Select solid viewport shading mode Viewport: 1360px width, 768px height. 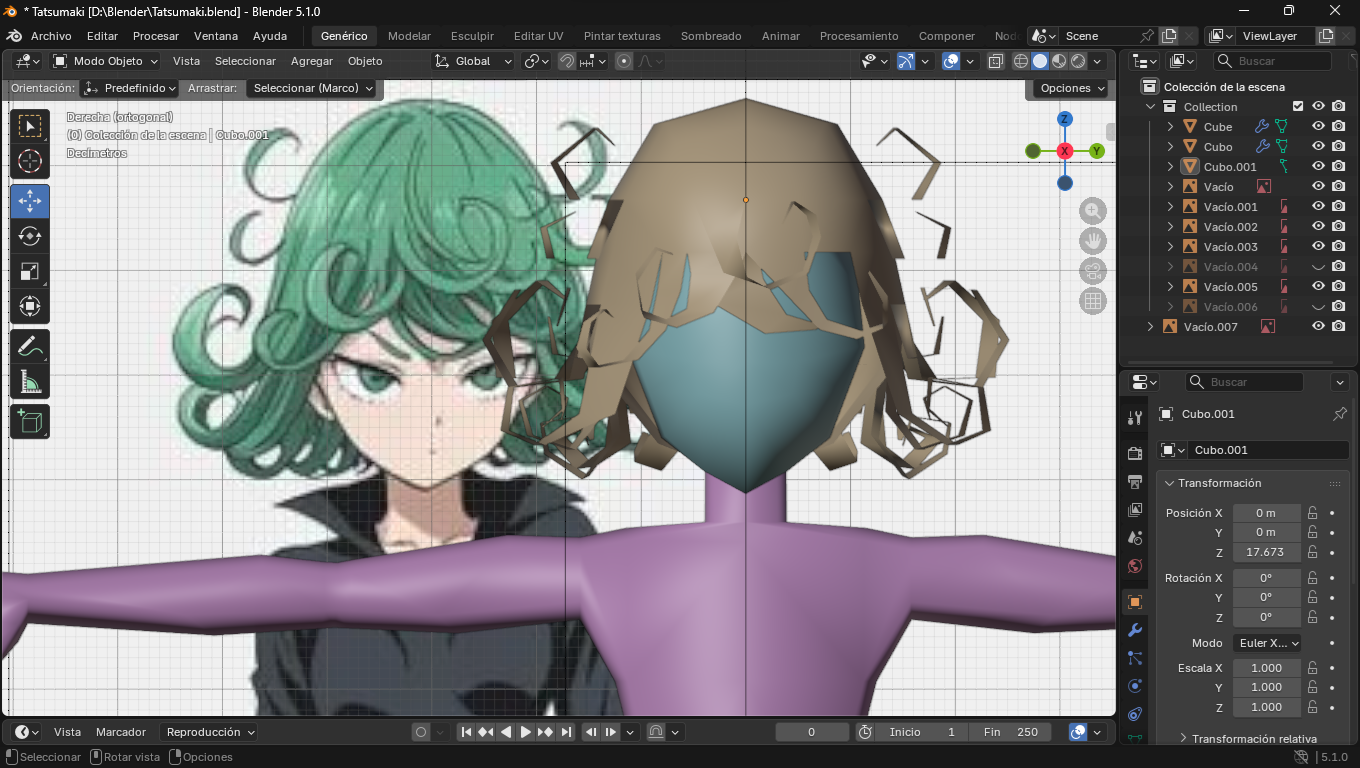click(x=1040, y=61)
